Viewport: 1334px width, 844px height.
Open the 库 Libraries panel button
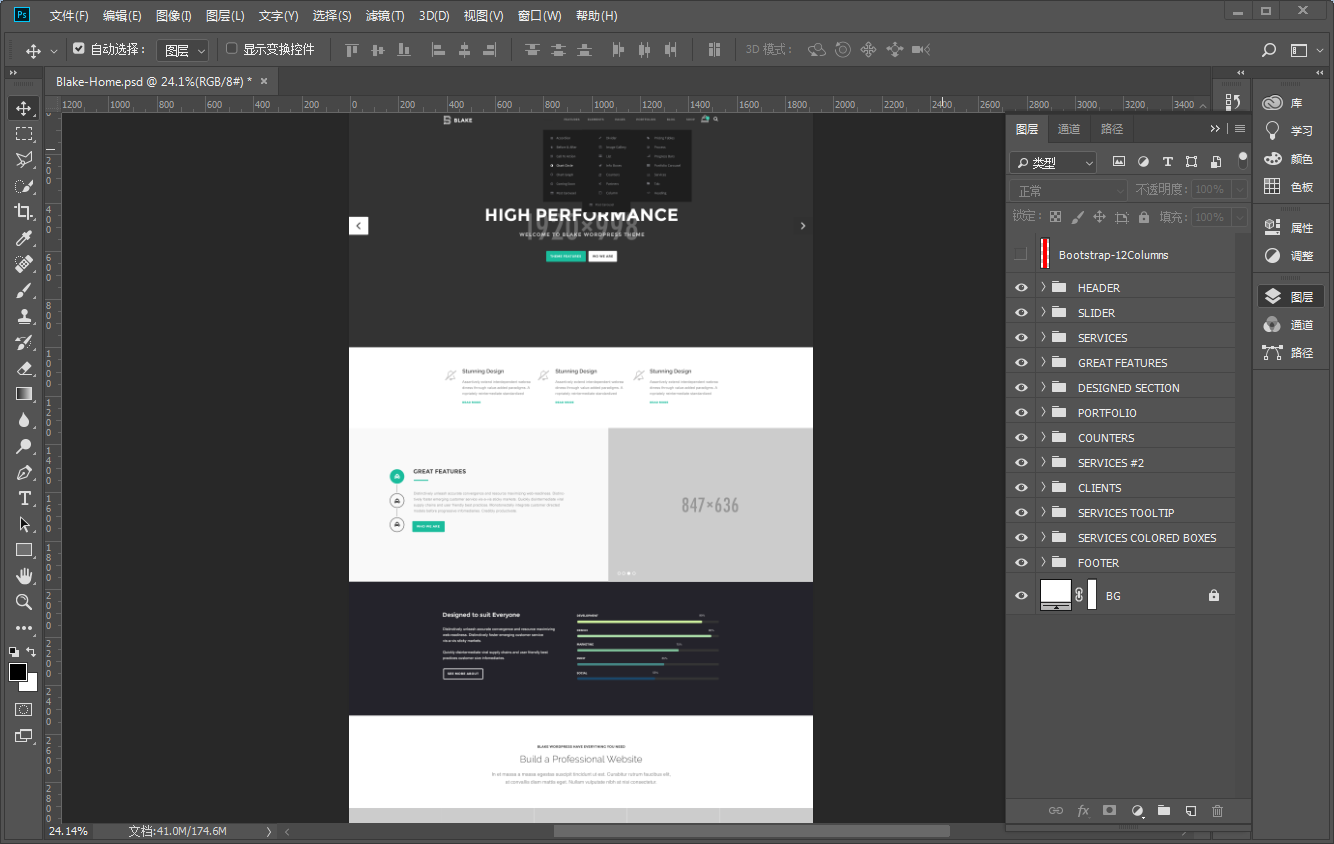click(1288, 103)
